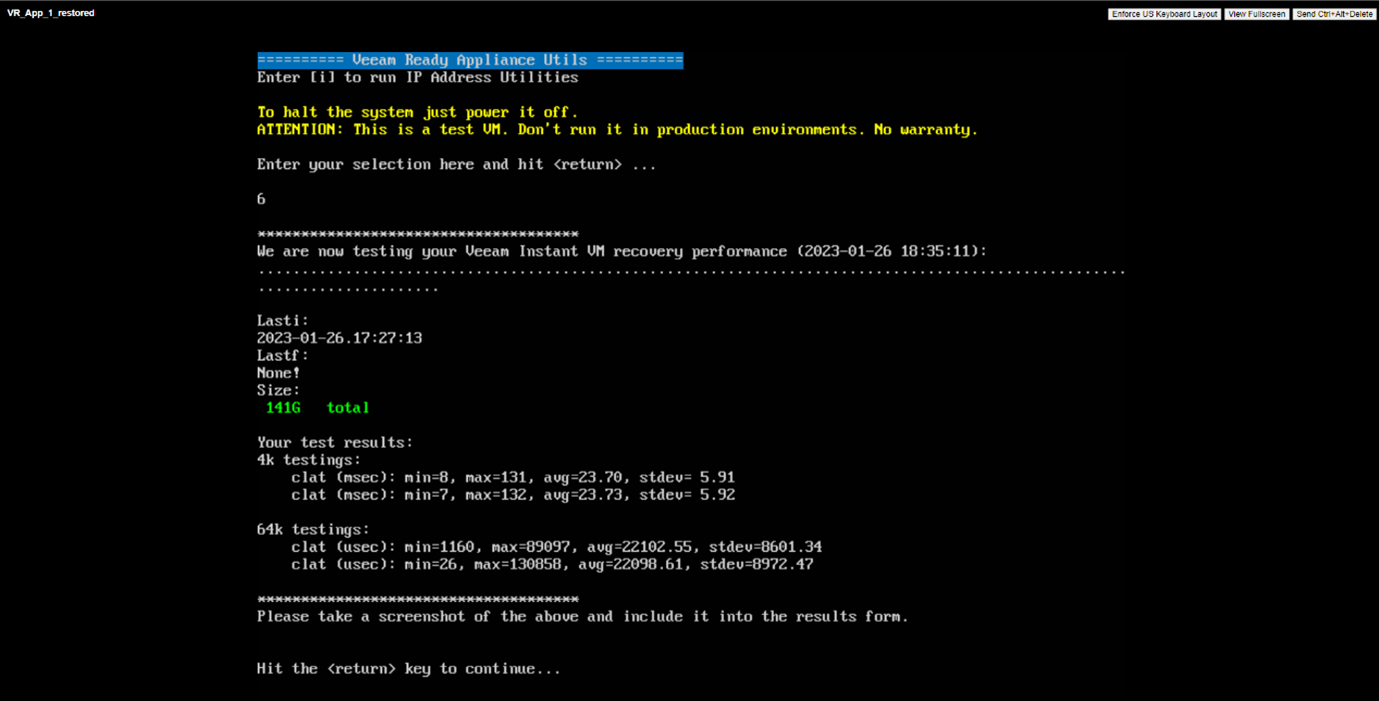Click the 64k clat line with max=89097

click(x=557, y=547)
